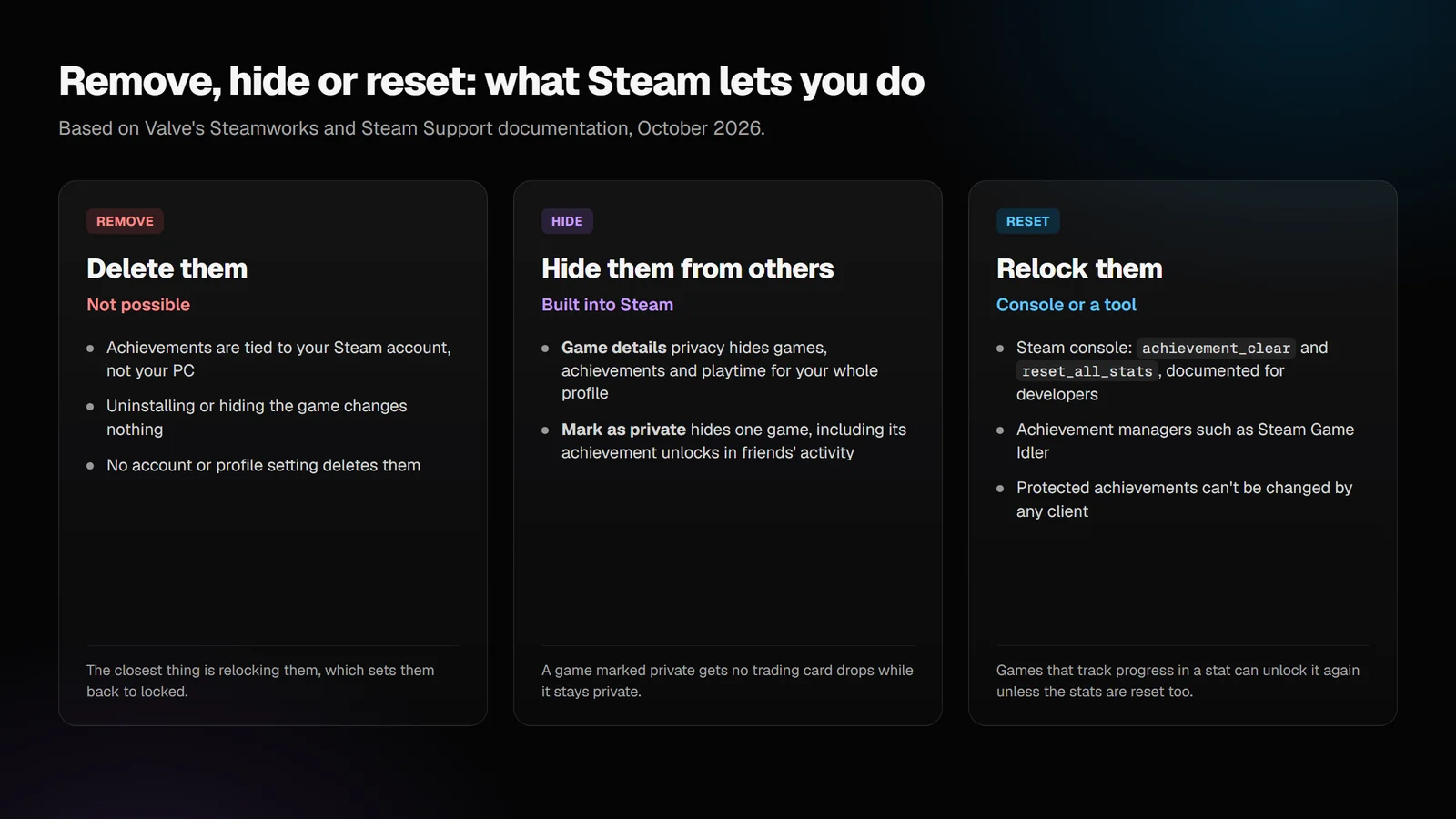Viewport: 1456px width, 819px height.
Task: Click the purple HIDE badge
Action: point(567,221)
